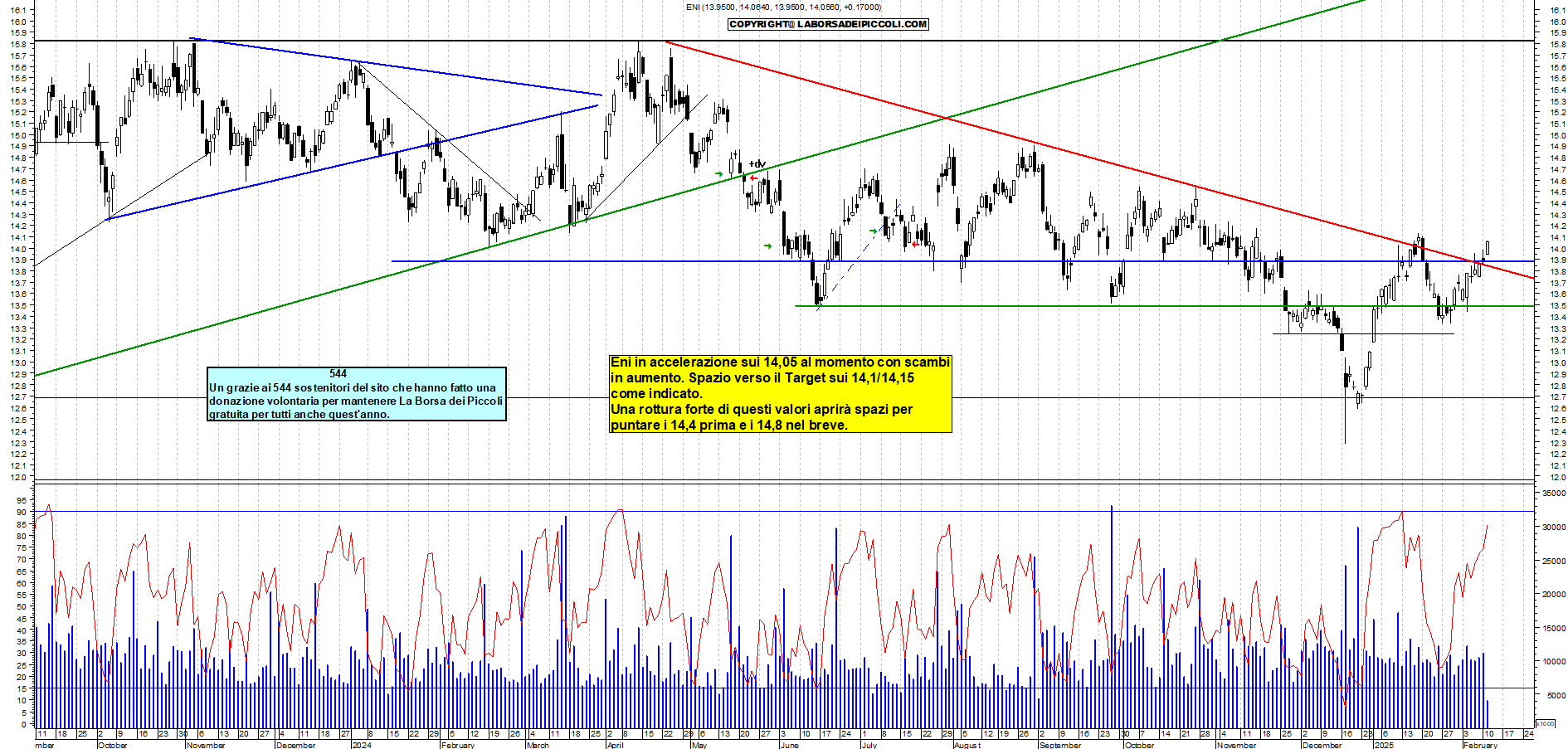Click the 'come indicato.' line
1568x749 pixels.
coord(656,393)
